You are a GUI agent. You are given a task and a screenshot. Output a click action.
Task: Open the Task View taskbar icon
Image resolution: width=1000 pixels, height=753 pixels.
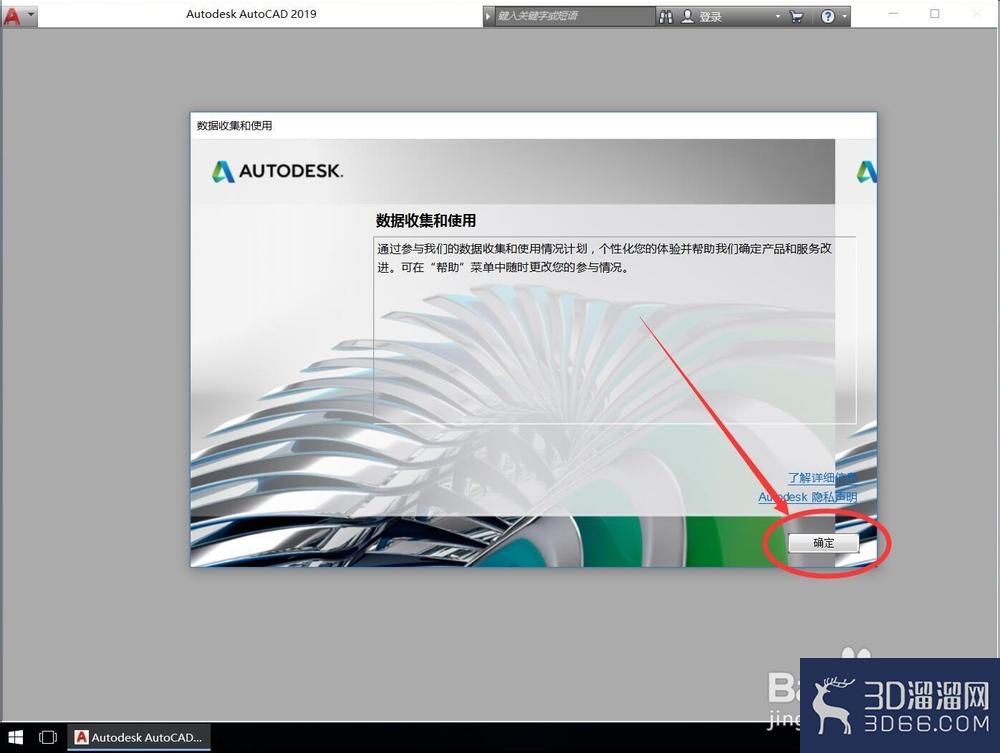click(48, 737)
